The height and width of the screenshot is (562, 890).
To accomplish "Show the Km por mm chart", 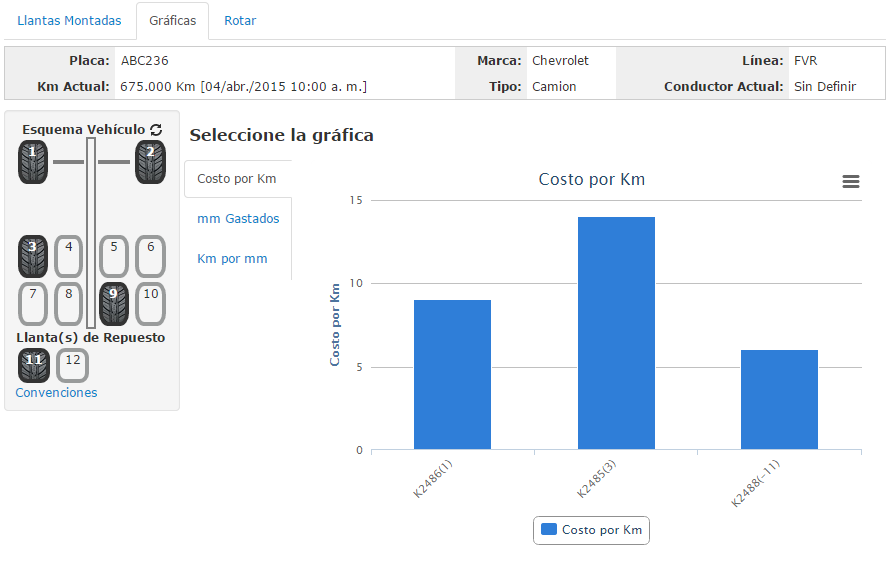I will 232,259.
